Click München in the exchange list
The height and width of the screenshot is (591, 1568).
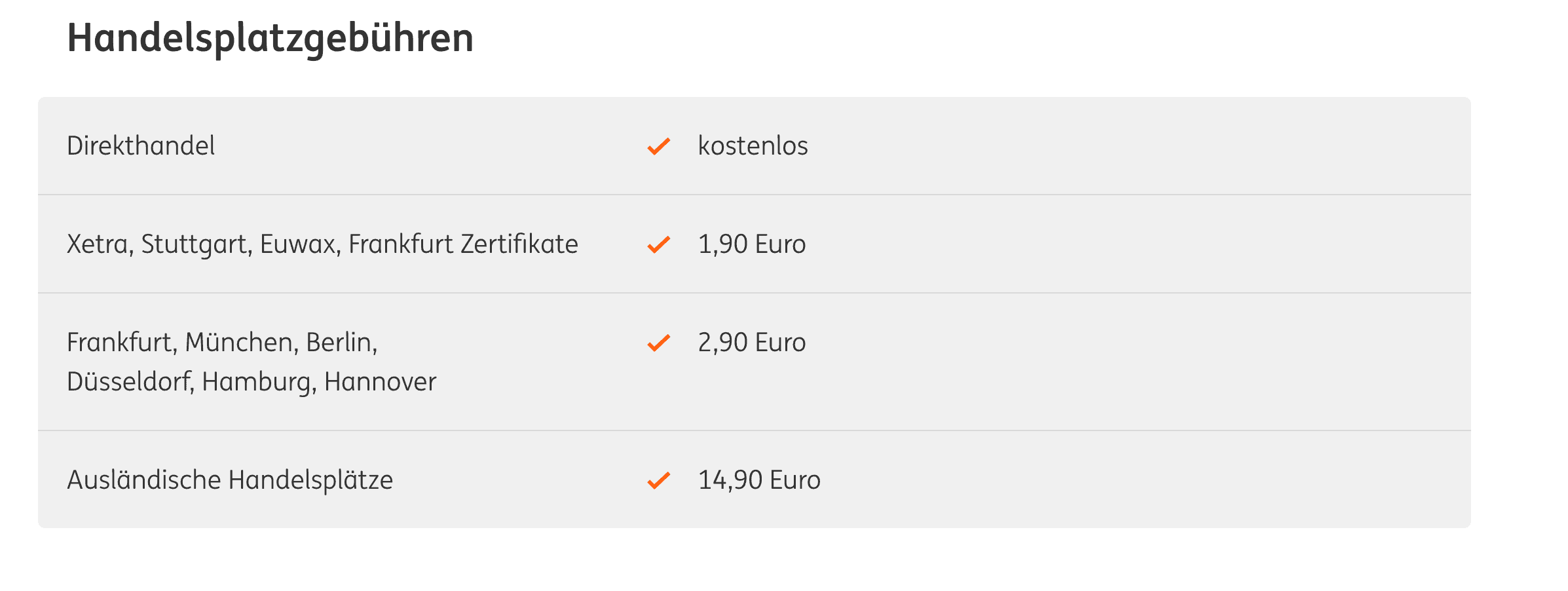[x=240, y=343]
